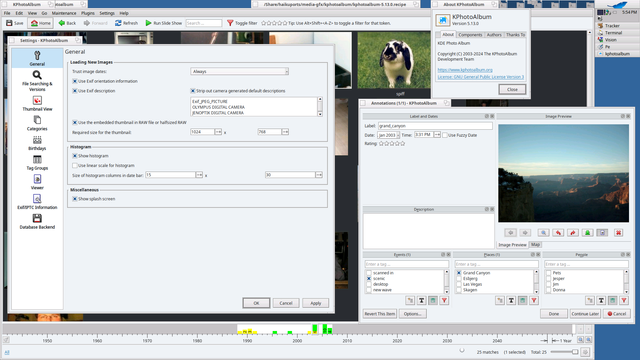Enable Use Fuzzy Date checkbox
This screenshot has height=360, width=640.
coord(445,135)
